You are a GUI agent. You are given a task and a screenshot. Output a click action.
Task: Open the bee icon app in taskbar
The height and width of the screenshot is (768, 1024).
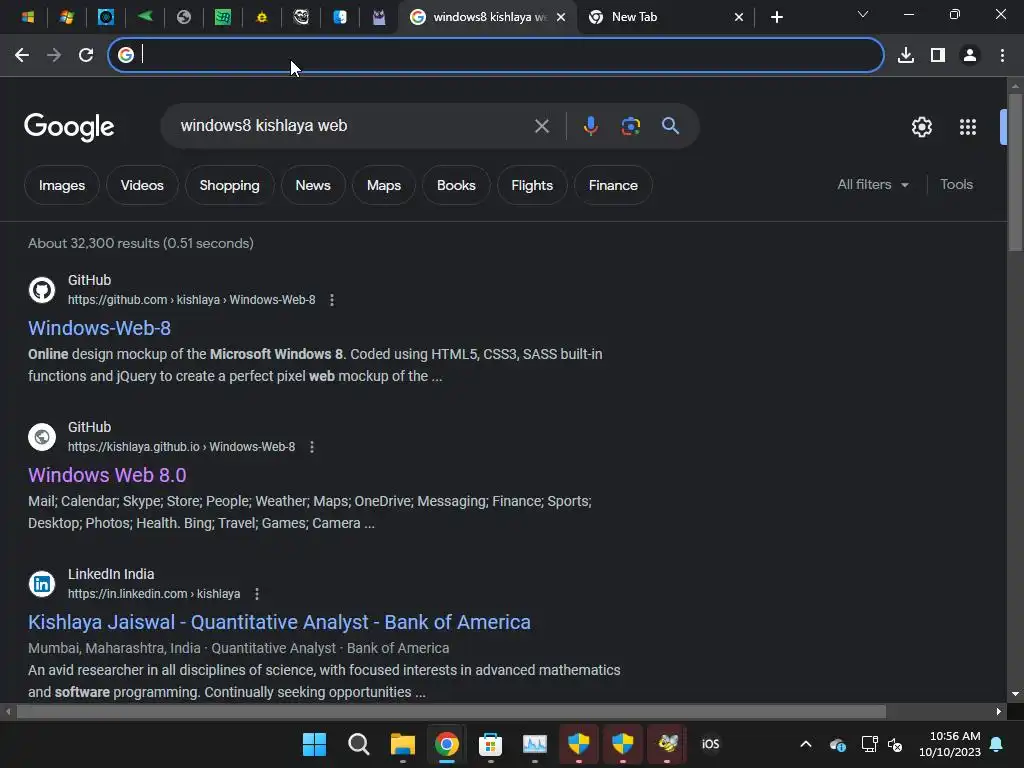tap(667, 744)
